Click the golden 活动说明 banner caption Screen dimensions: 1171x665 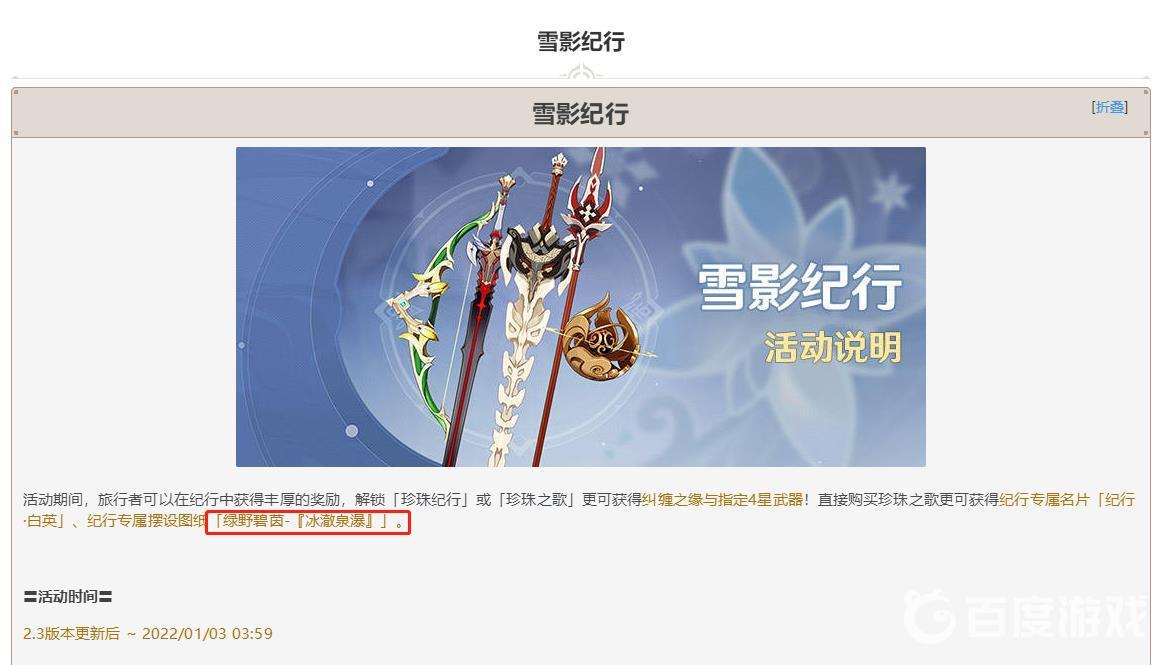(x=833, y=347)
